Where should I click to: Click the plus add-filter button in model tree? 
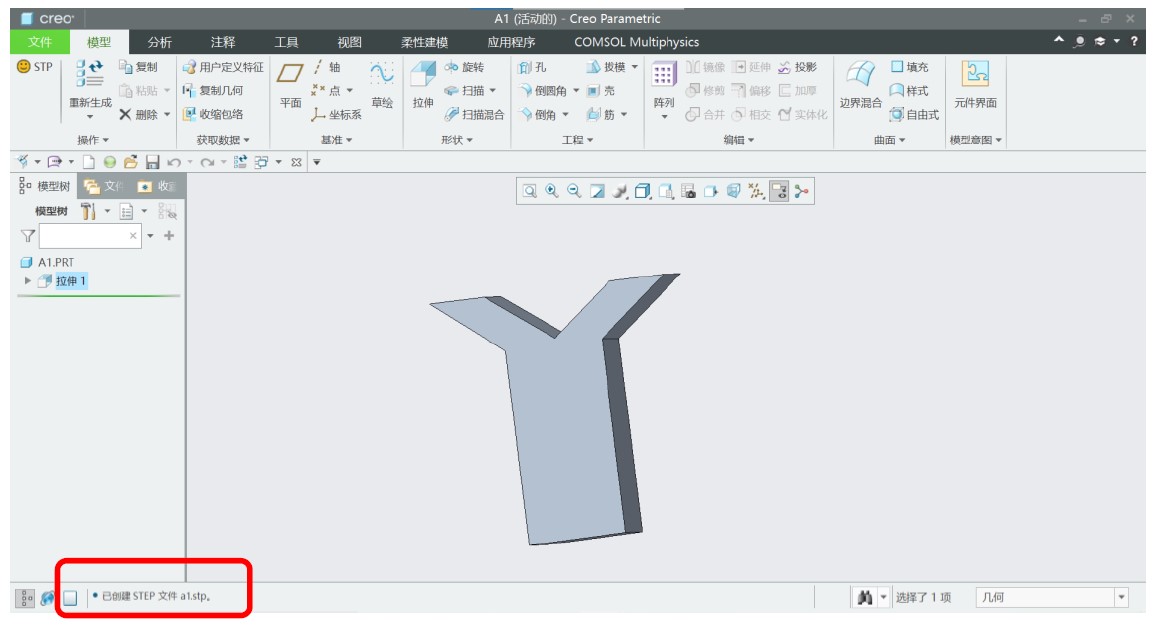(x=169, y=236)
